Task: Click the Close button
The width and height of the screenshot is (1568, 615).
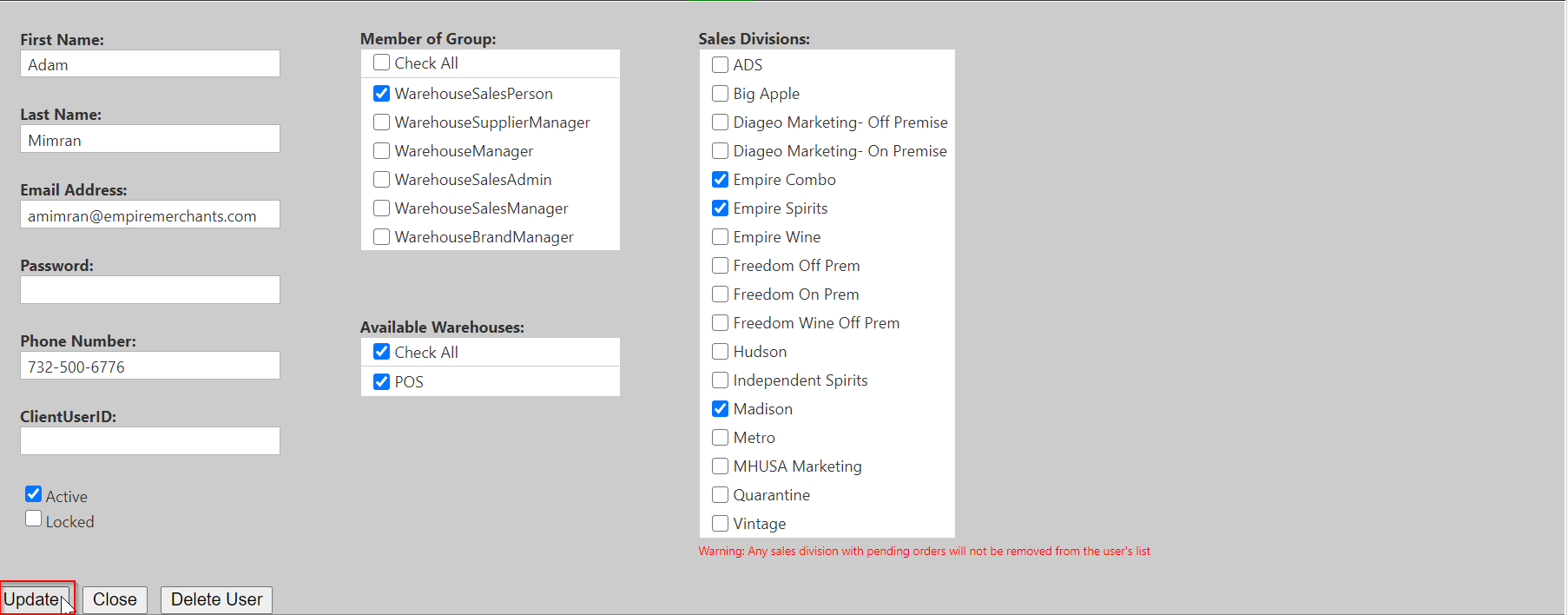Action: pos(114,598)
